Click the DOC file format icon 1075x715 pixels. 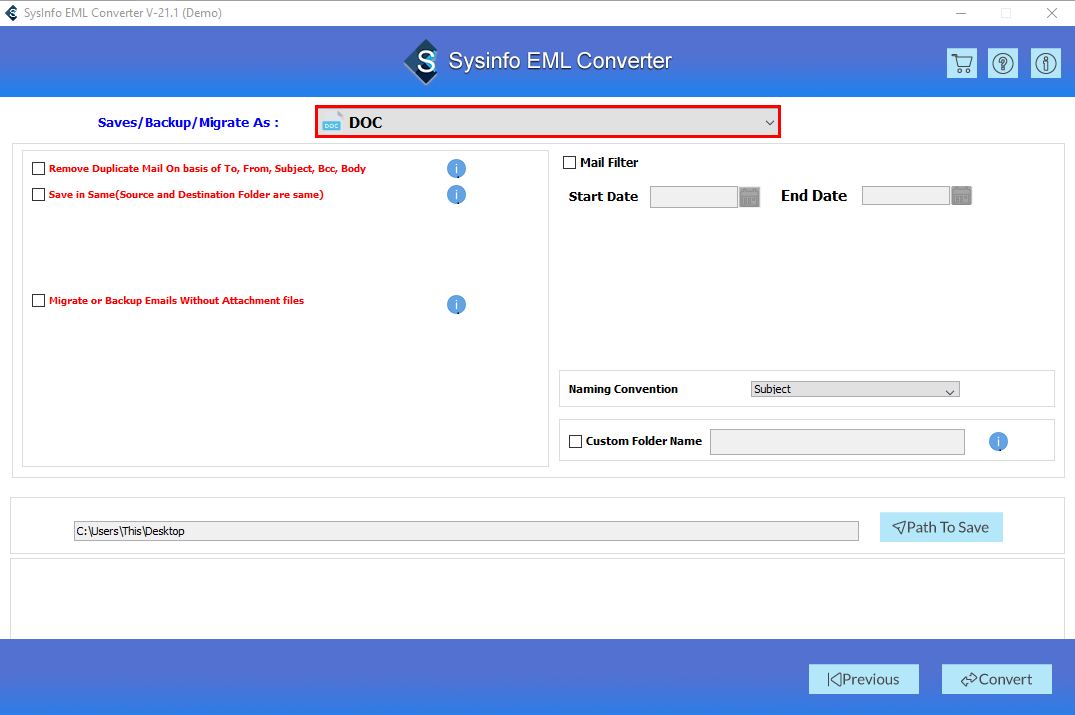click(x=332, y=122)
